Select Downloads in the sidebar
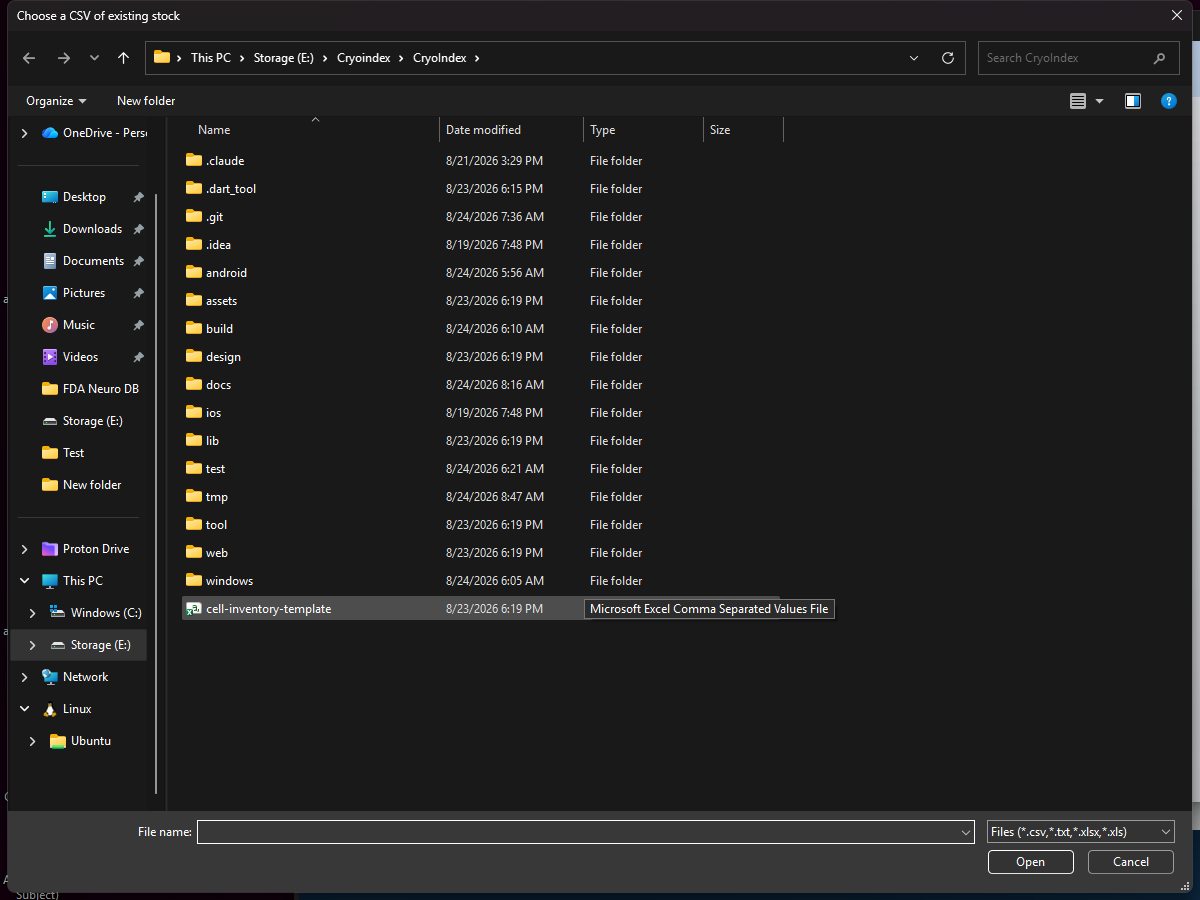The width and height of the screenshot is (1200, 900). point(92,229)
